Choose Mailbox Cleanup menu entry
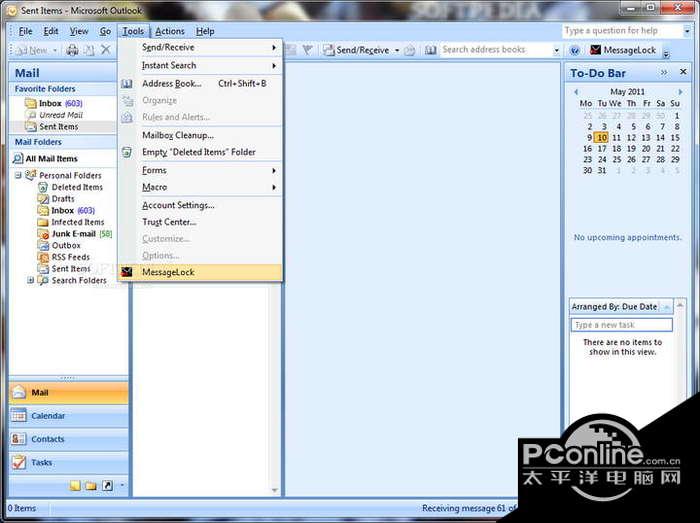The image size is (700, 523). 200,135
